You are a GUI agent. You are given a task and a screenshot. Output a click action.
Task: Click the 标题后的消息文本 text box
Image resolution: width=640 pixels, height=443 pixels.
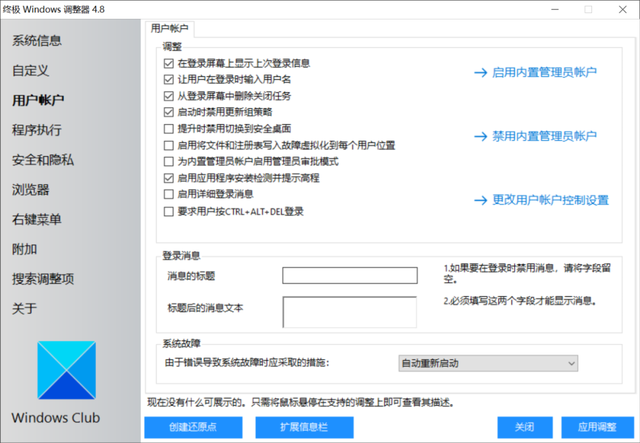tap(350, 312)
